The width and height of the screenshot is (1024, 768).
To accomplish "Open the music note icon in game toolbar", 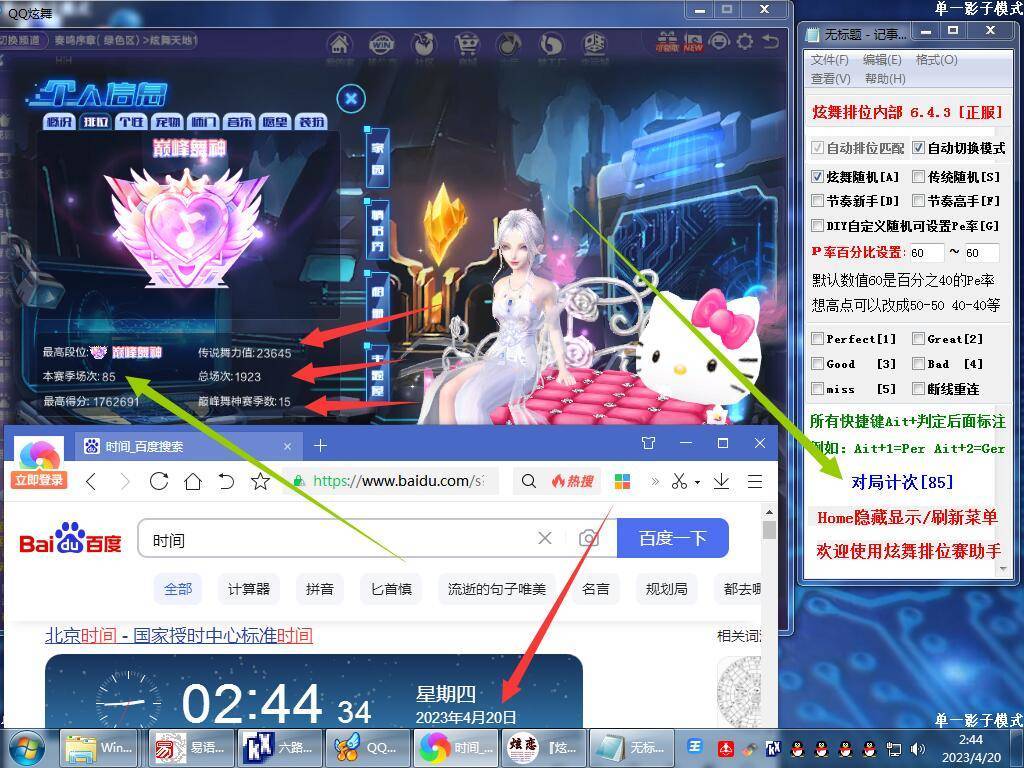I will click(x=509, y=45).
